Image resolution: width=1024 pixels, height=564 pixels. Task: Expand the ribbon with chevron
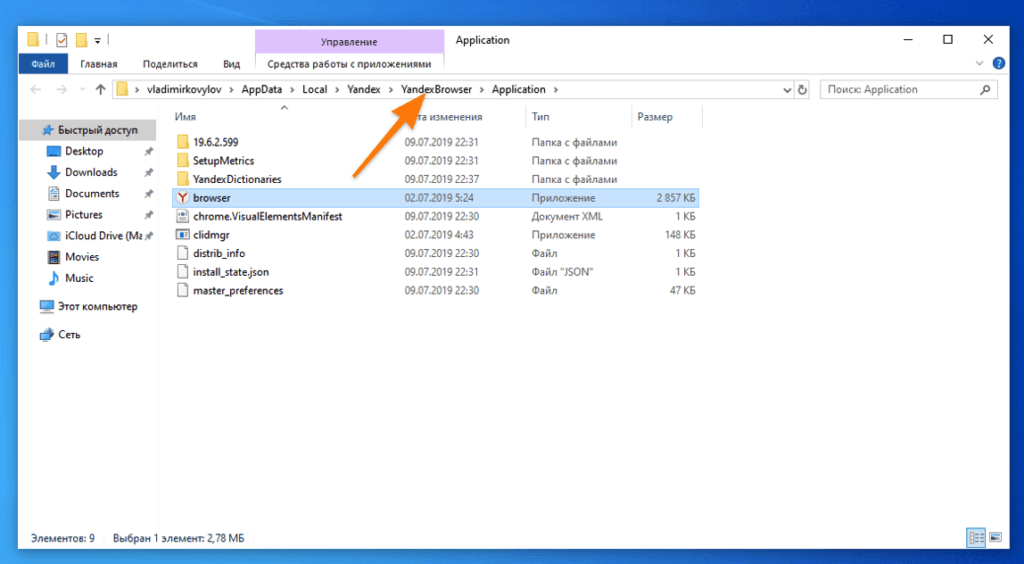(x=979, y=63)
